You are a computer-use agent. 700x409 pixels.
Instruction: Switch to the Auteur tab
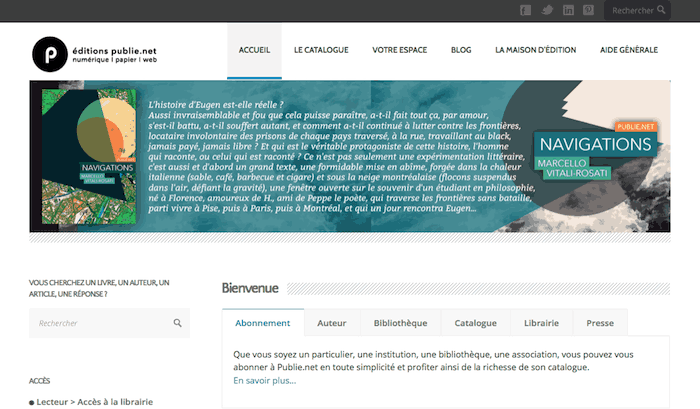coord(332,323)
